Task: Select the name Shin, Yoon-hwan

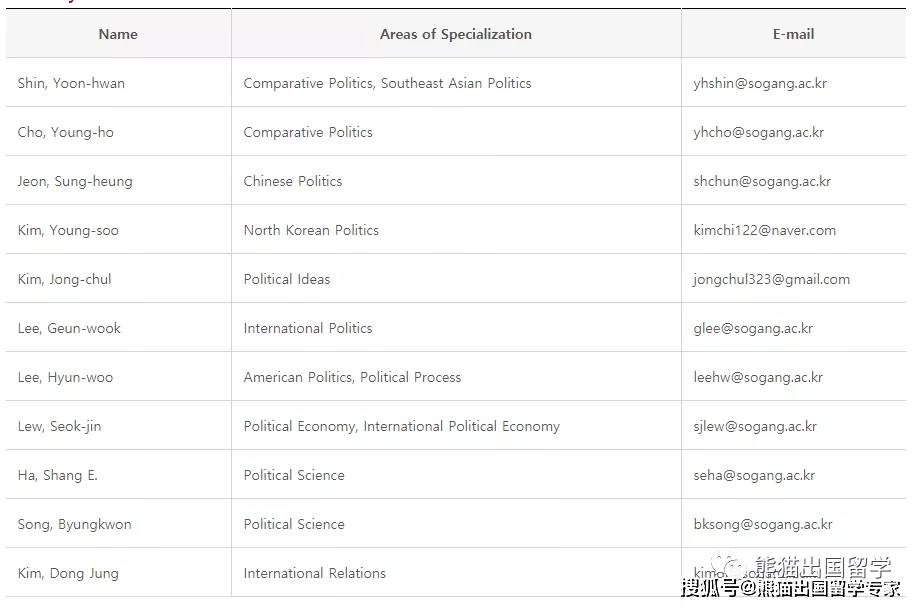Action: point(71,83)
